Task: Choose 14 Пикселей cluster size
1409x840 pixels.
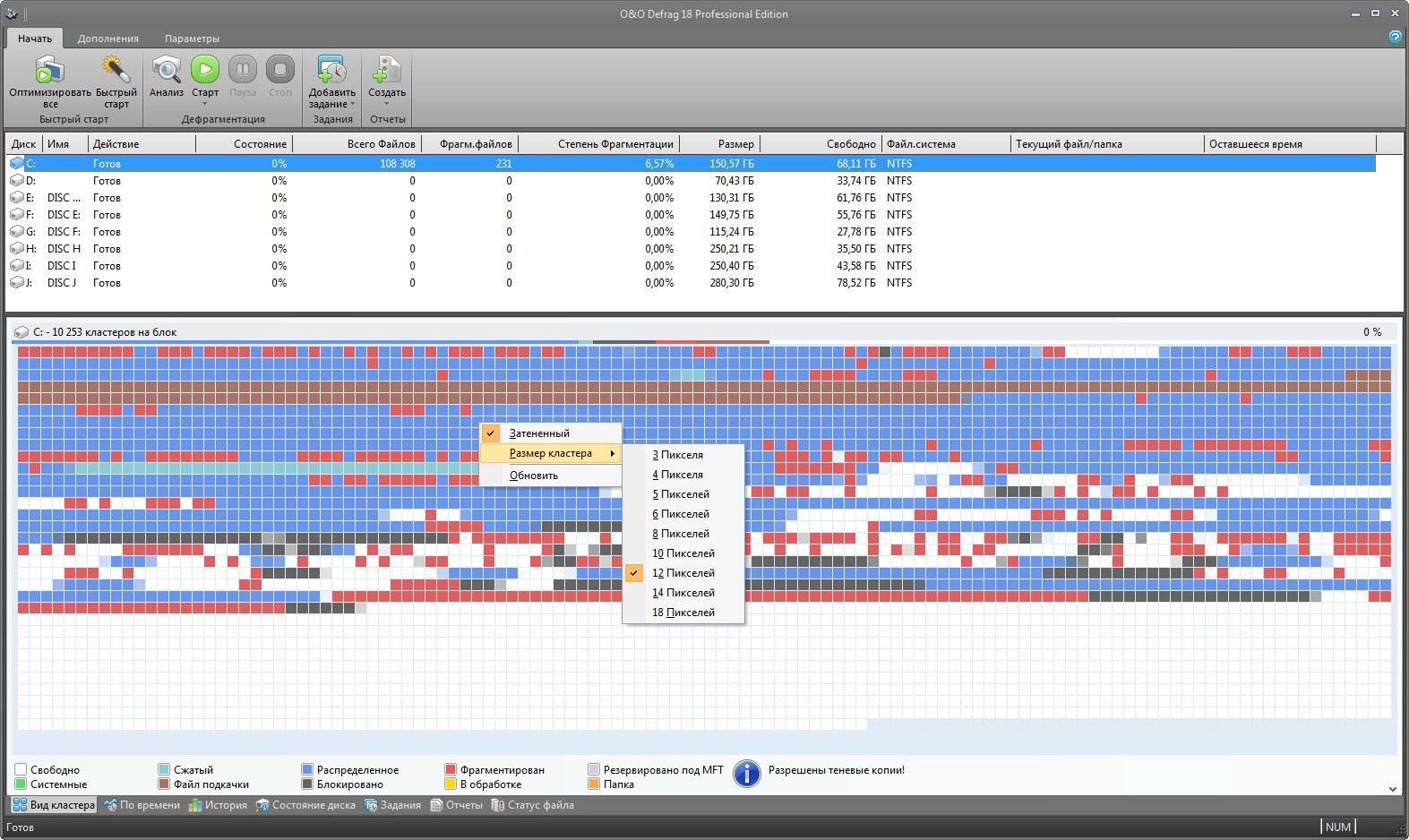Action: tap(683, 593)
